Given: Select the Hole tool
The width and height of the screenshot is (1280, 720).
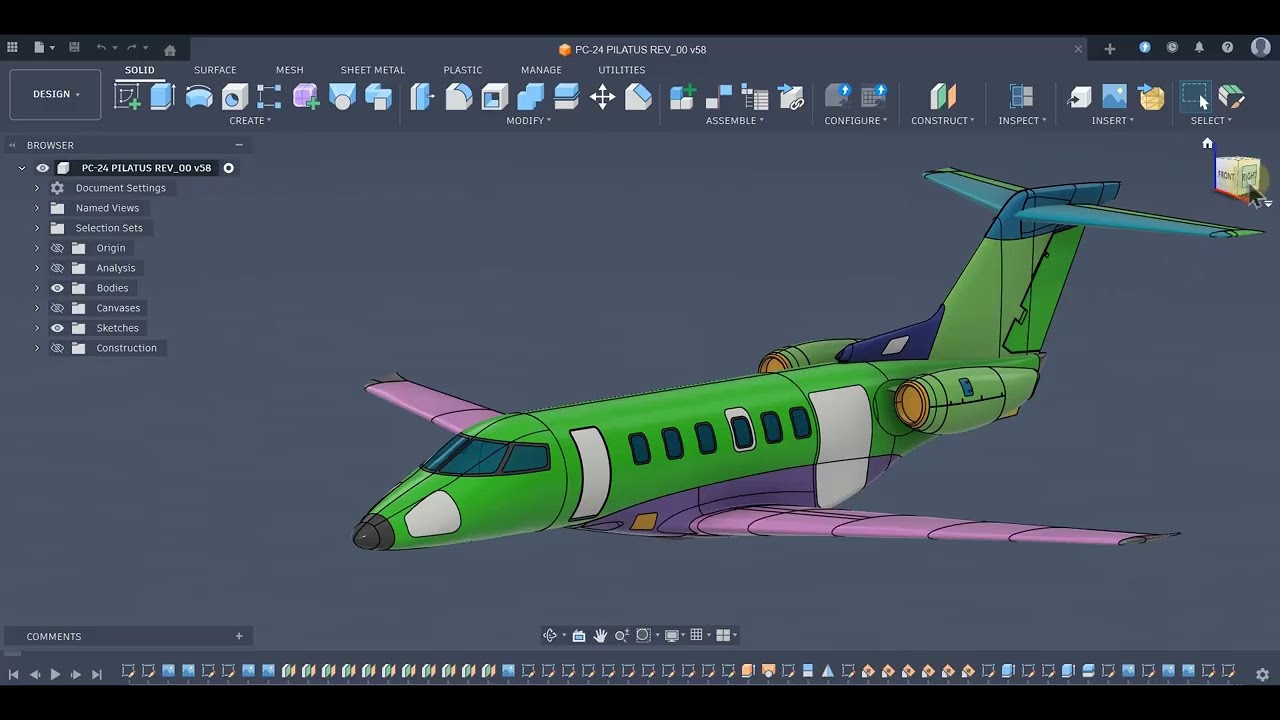Looking at the screenshot, I should pyautogui.click(x=235, y=96).
